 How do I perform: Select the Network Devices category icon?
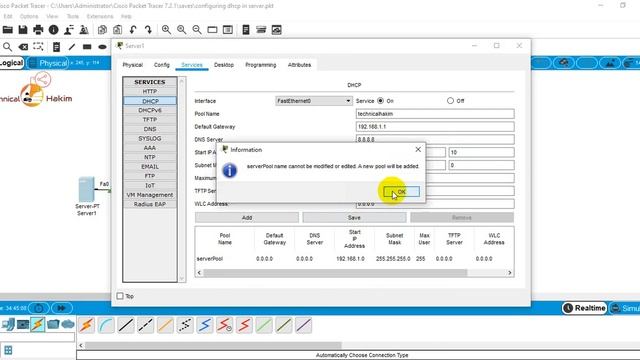[8, 324]
